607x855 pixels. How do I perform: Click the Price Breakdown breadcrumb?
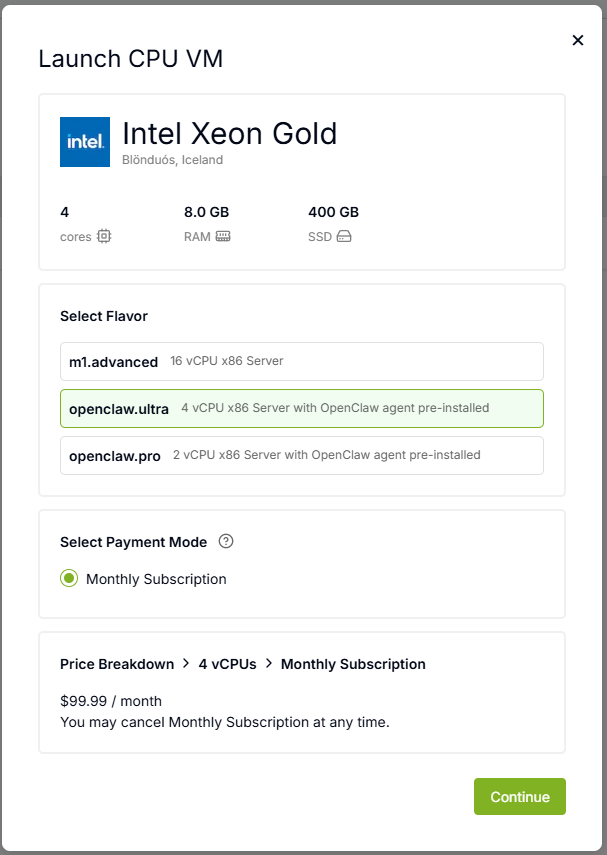click(x=117, y=664)
